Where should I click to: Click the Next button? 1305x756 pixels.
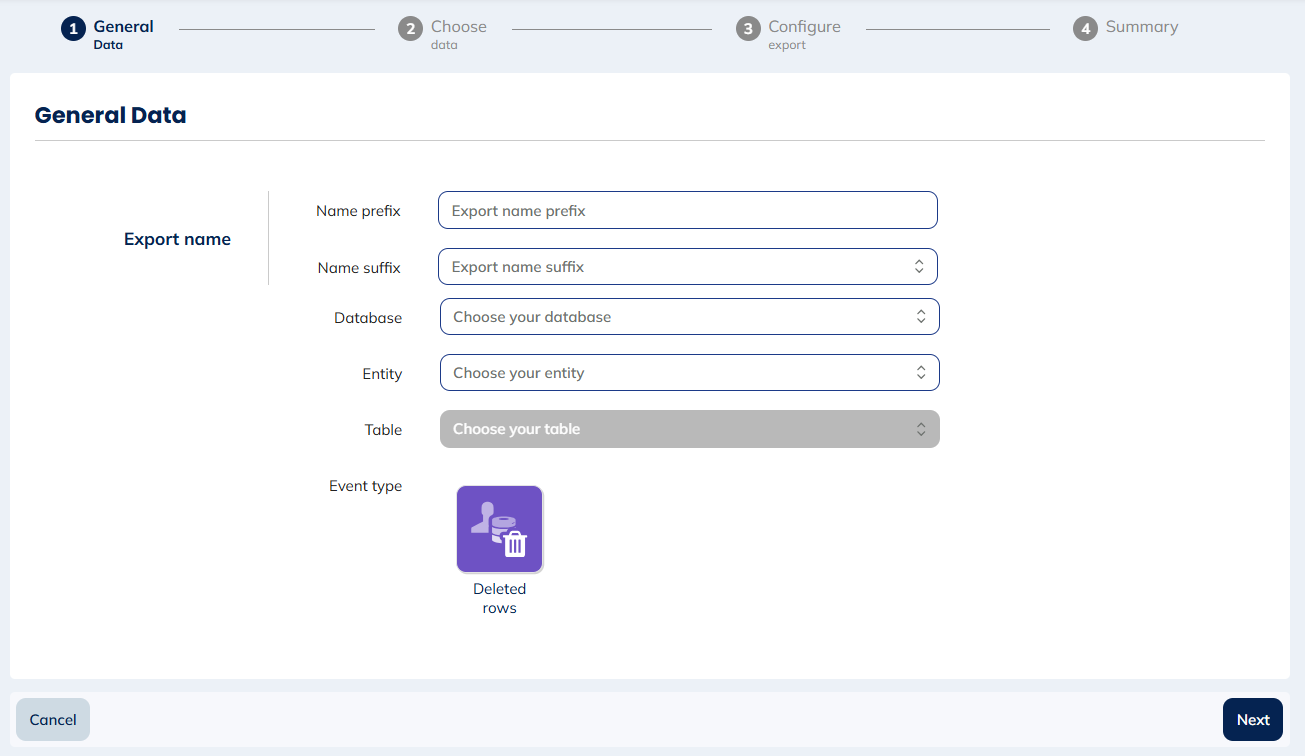click(1252, 720)
